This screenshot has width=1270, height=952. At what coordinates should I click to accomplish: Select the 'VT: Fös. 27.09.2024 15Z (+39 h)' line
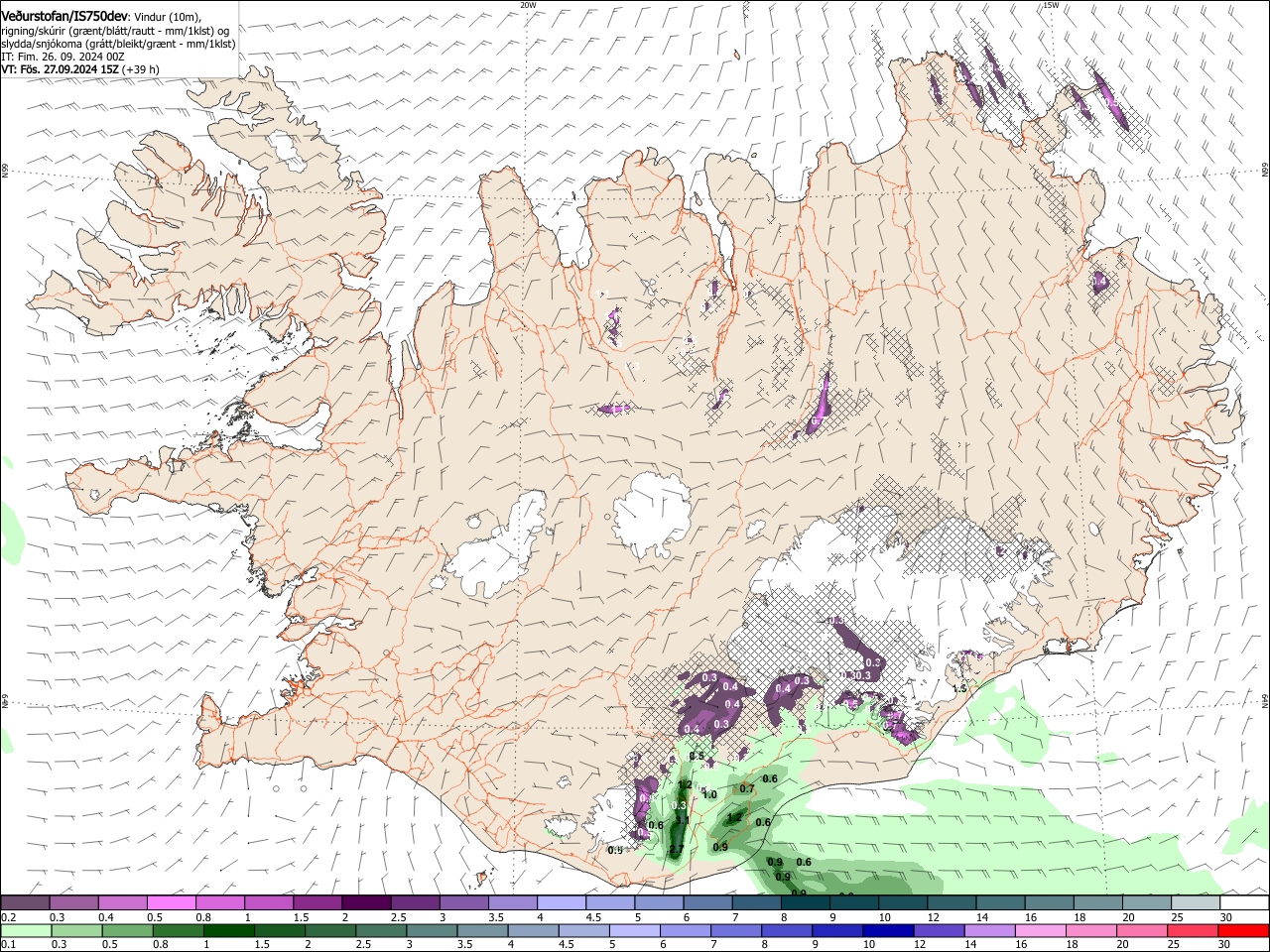(79, 69)
